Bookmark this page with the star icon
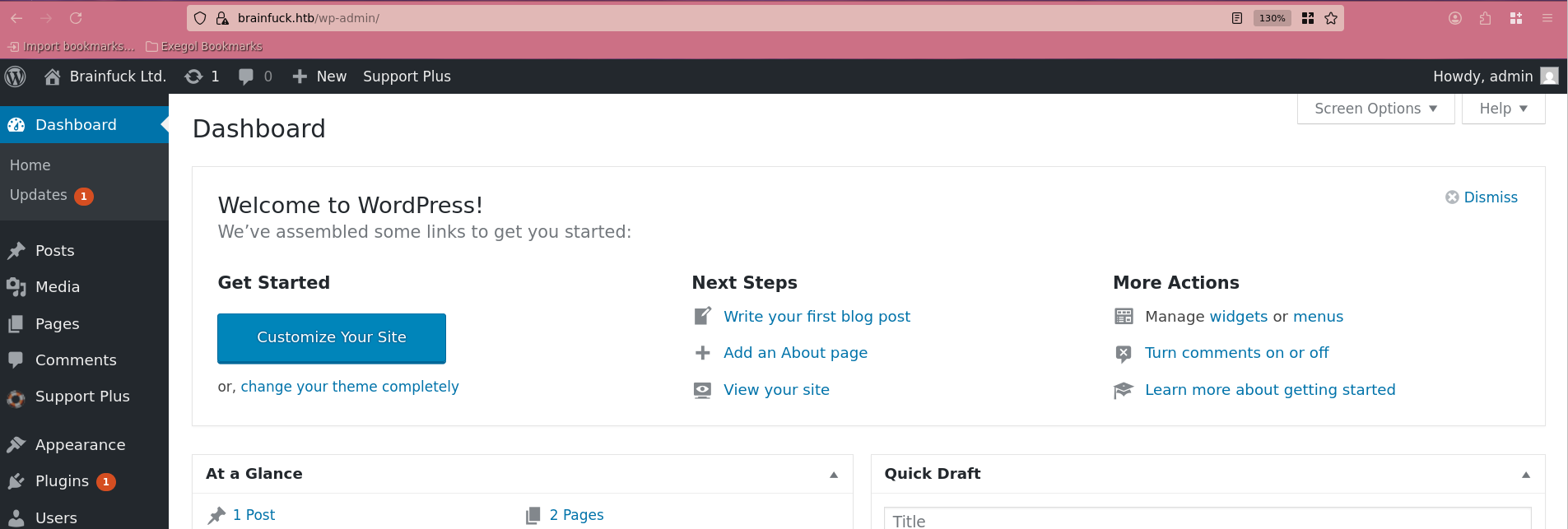The width and height of the screenshot is (1568, 529). 1331,18
